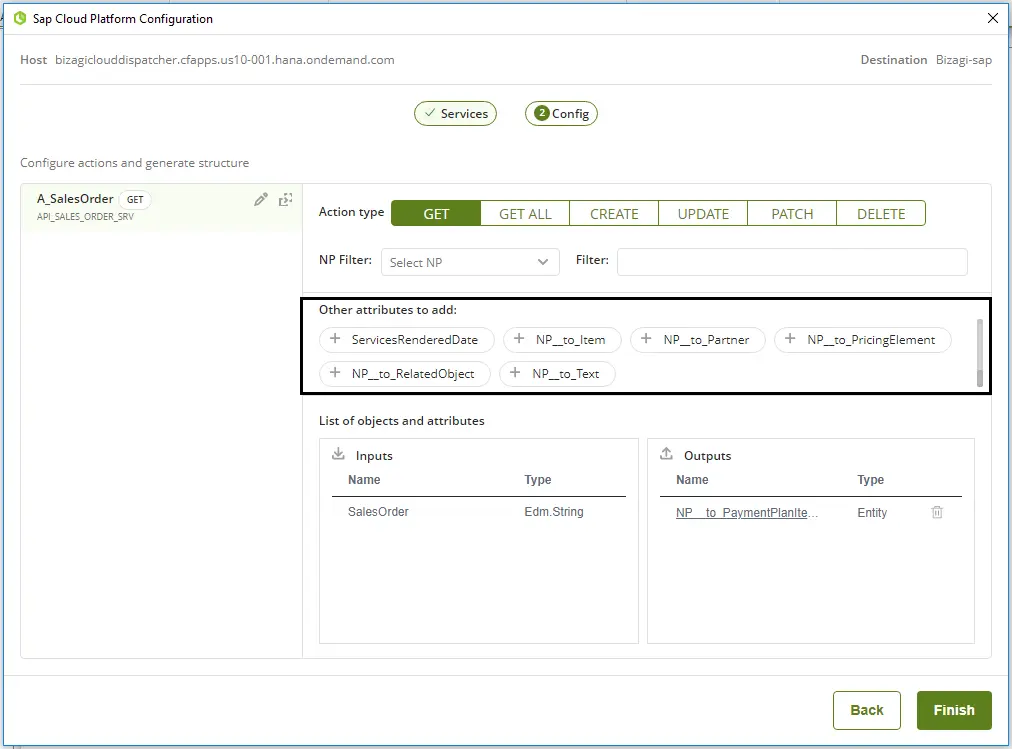The width and height of the screenshot is (1012, 749).
Task: Click the plus icon on ServicesRenderedDate
Action: coord(335,339)
